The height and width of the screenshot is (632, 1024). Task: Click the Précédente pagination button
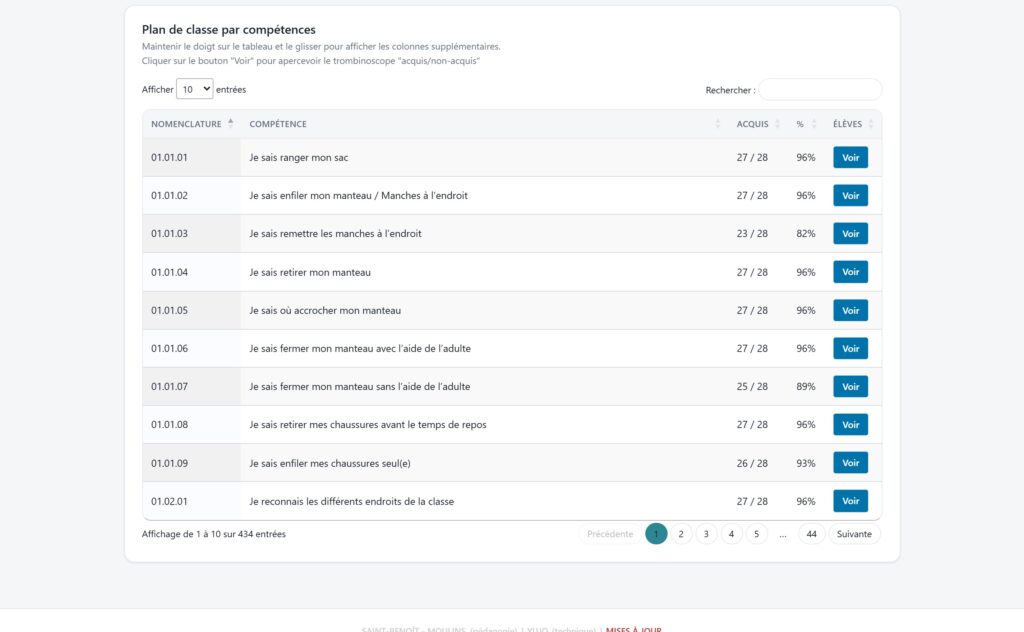[x=610, y=534]
